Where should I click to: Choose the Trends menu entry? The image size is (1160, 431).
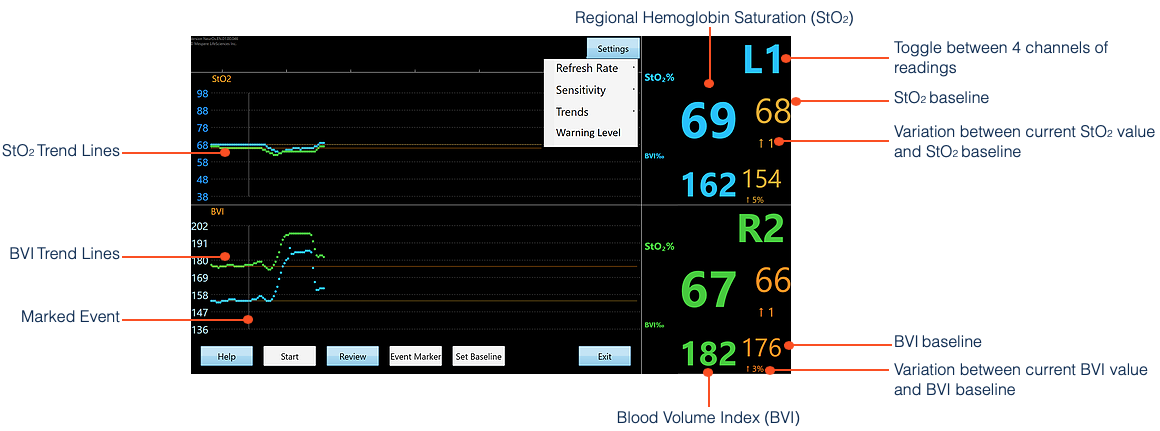pos(572,112)
